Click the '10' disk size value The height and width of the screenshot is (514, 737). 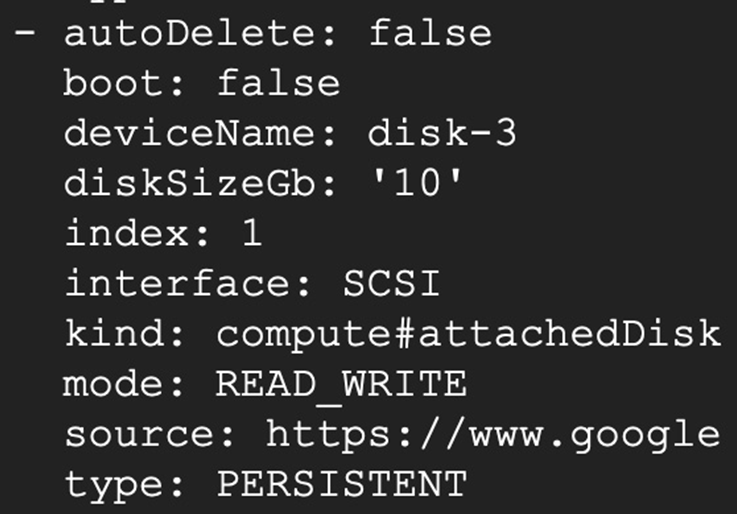tap(416, 184)
